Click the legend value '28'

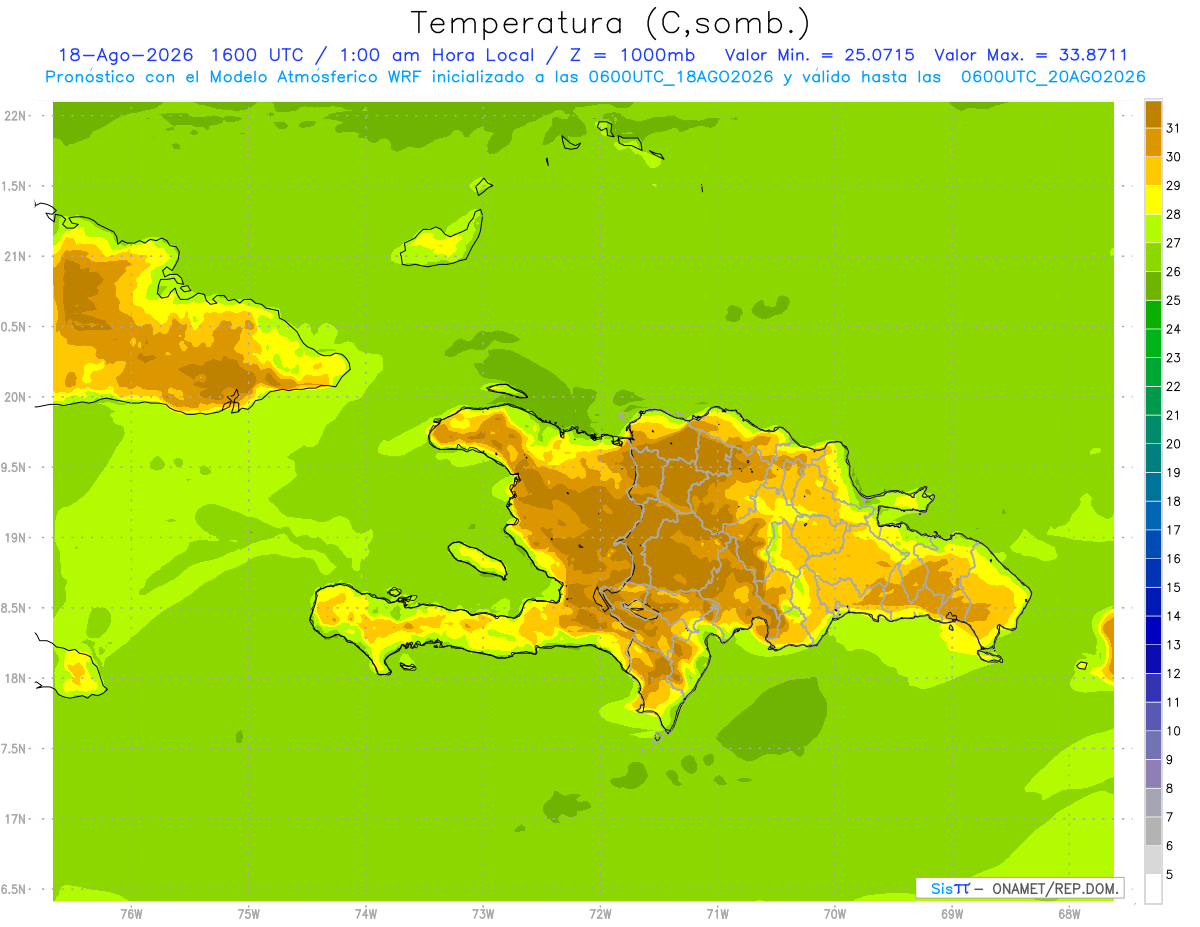point(1174,214)
